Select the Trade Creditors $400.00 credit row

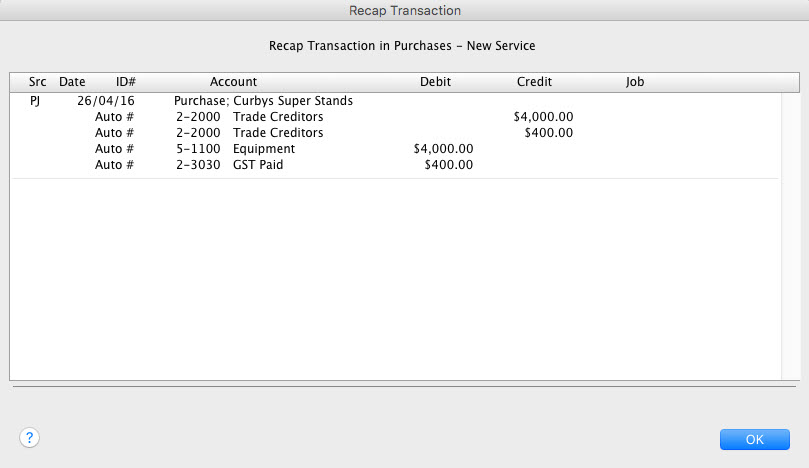[395, 133]
